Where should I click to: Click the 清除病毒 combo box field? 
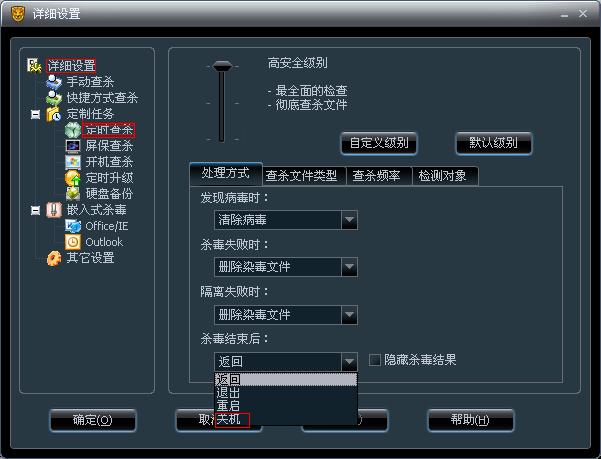click(286, 220)
